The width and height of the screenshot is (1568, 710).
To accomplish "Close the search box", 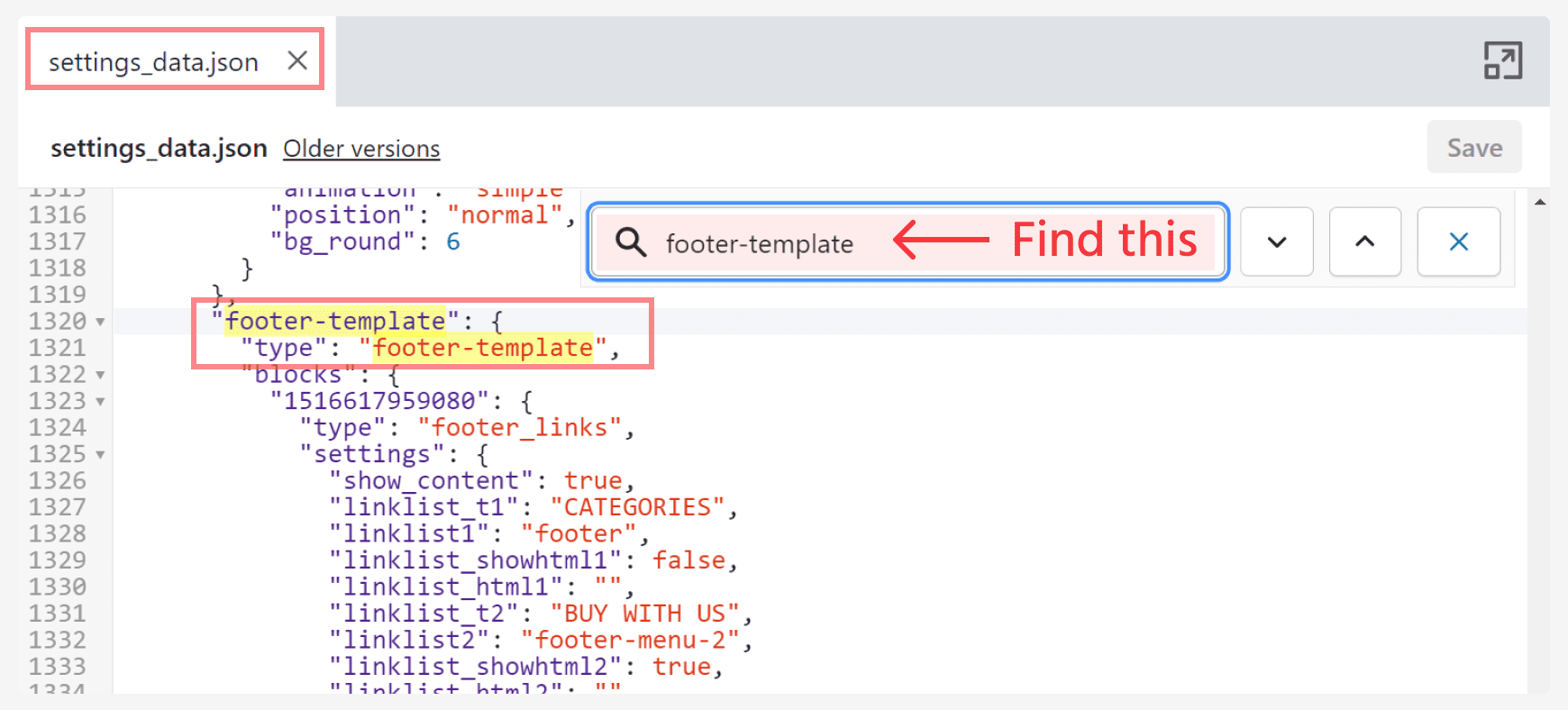I will 1458,241.
